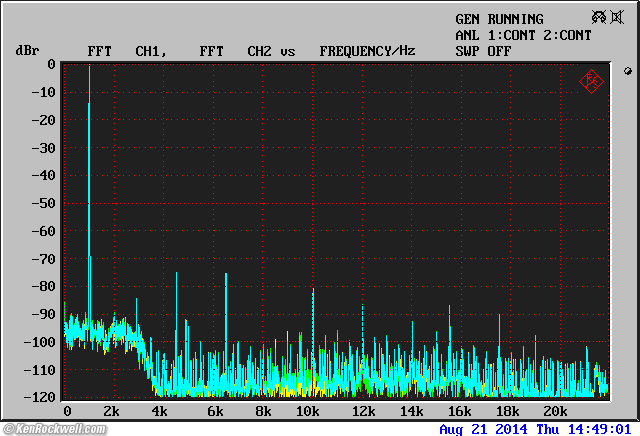Image resolution: width=640 pixels, height=436 pixels.
Task: Click the -120 level axis label
Action: click(x=40, y=397)
